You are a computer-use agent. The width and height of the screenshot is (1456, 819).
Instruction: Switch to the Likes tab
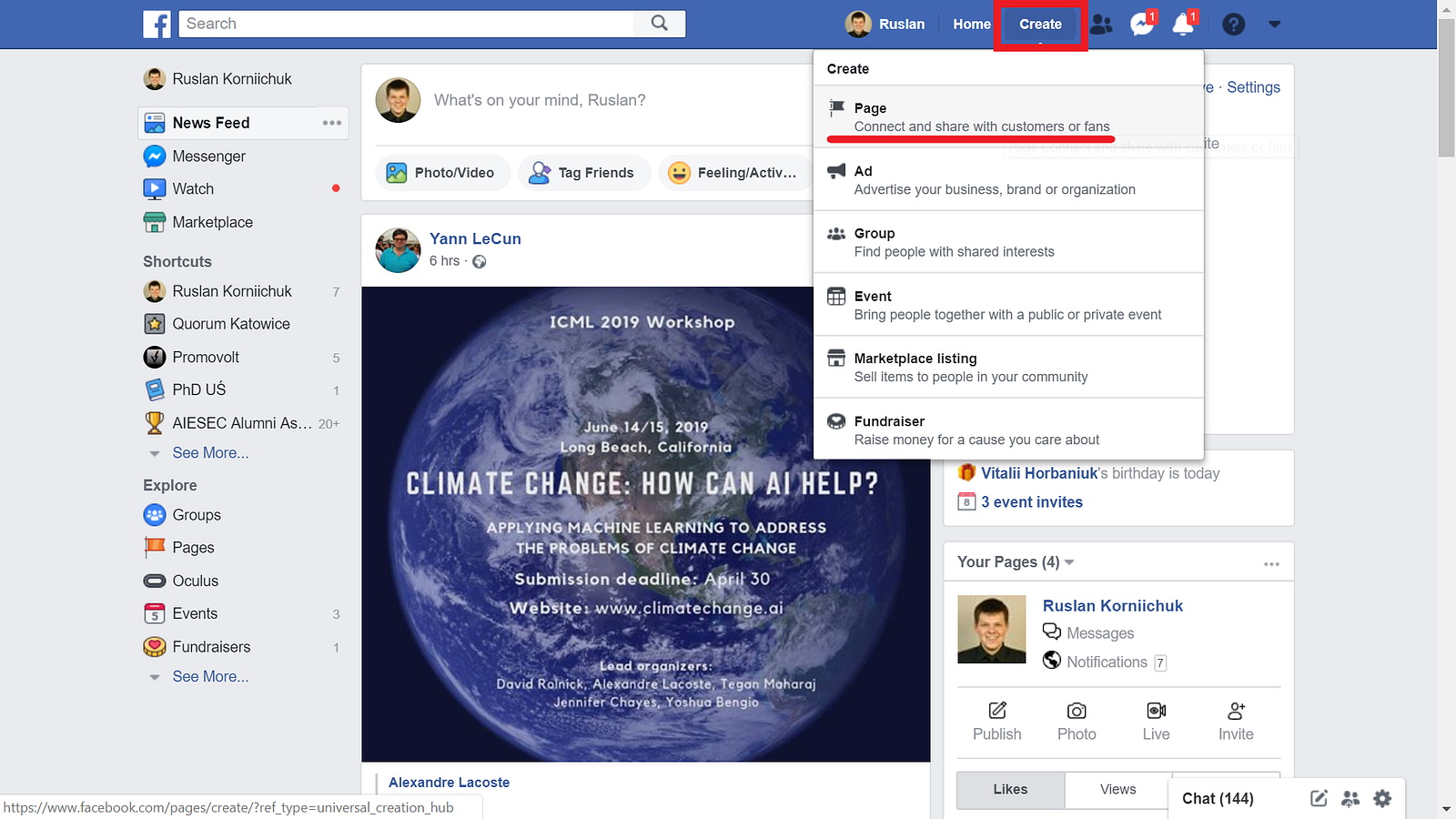tap(1010, 790)
